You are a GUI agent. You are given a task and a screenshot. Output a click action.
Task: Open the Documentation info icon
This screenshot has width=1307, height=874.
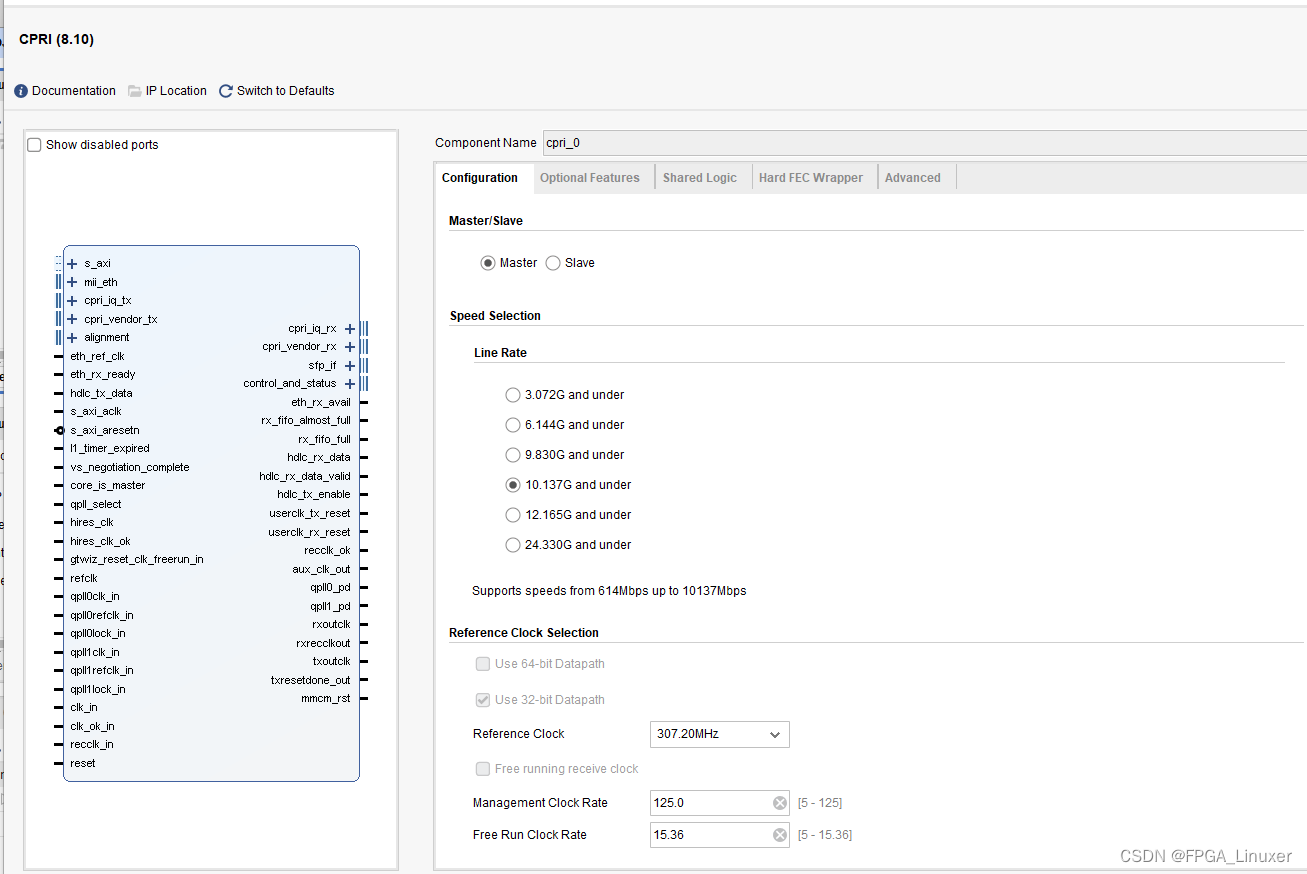pyautogui.click(x=21, y=91)
